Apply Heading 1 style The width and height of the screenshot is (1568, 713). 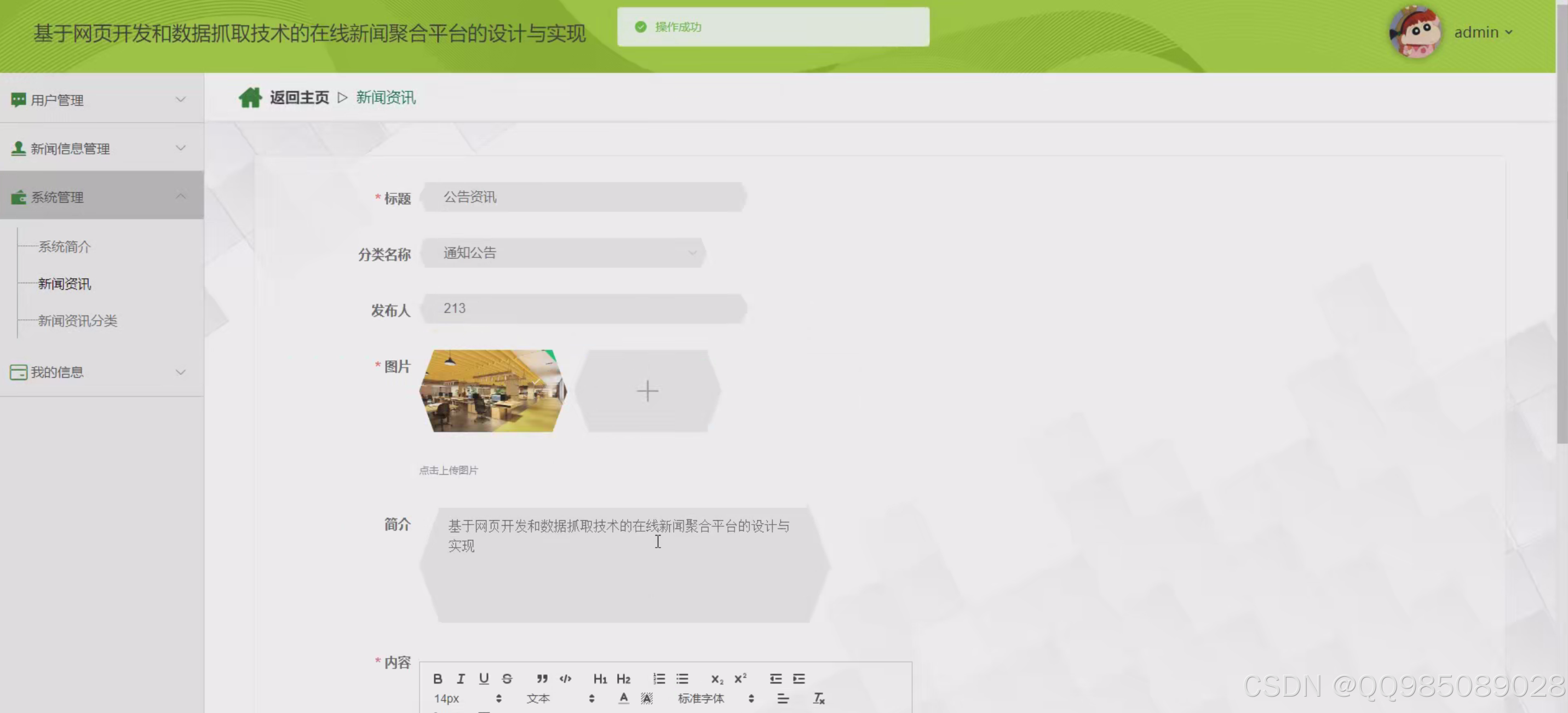tap(601, 680)
